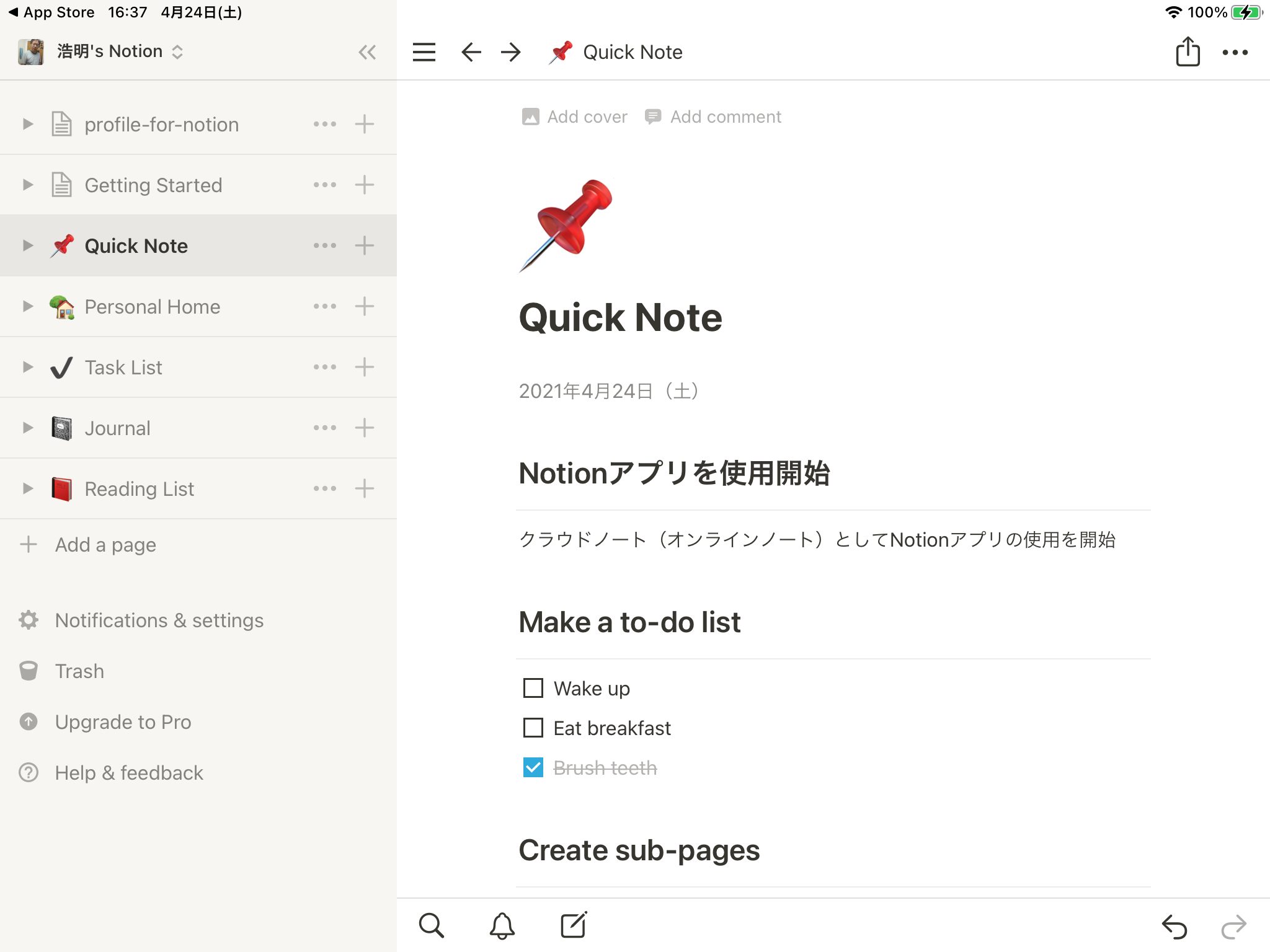Click the Quick Note page title heading
This screenshot has width=1270, height=952.
[620, 318]
